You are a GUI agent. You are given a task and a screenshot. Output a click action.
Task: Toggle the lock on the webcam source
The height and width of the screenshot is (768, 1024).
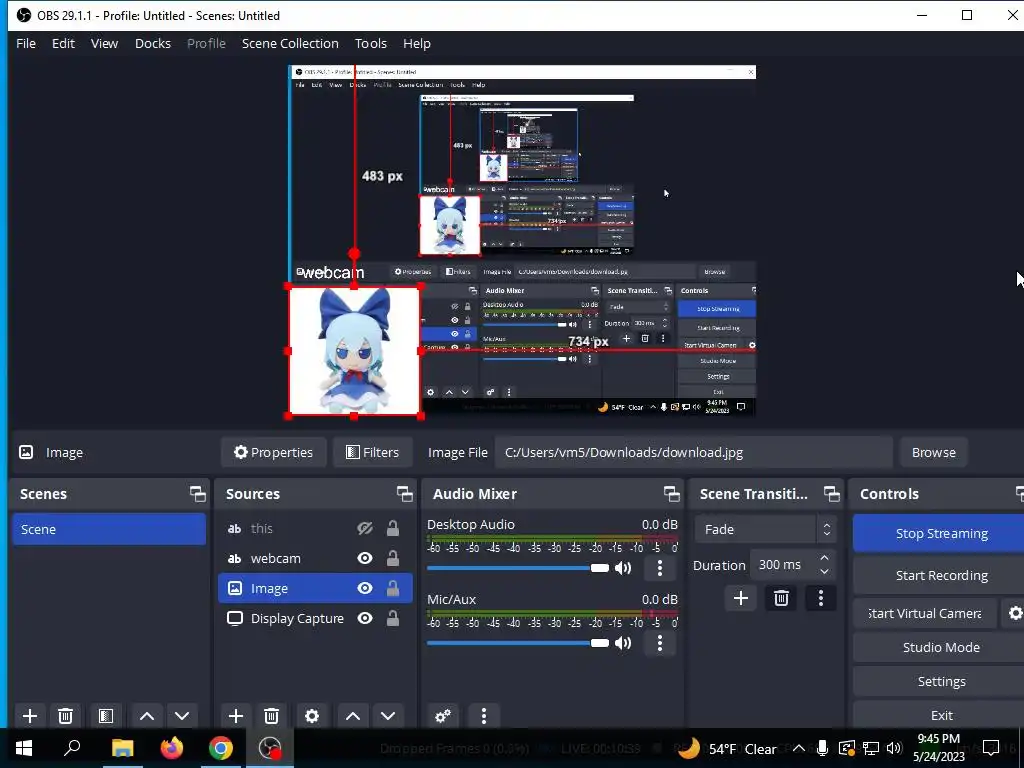pyautogui.click(x=392, y=558)
